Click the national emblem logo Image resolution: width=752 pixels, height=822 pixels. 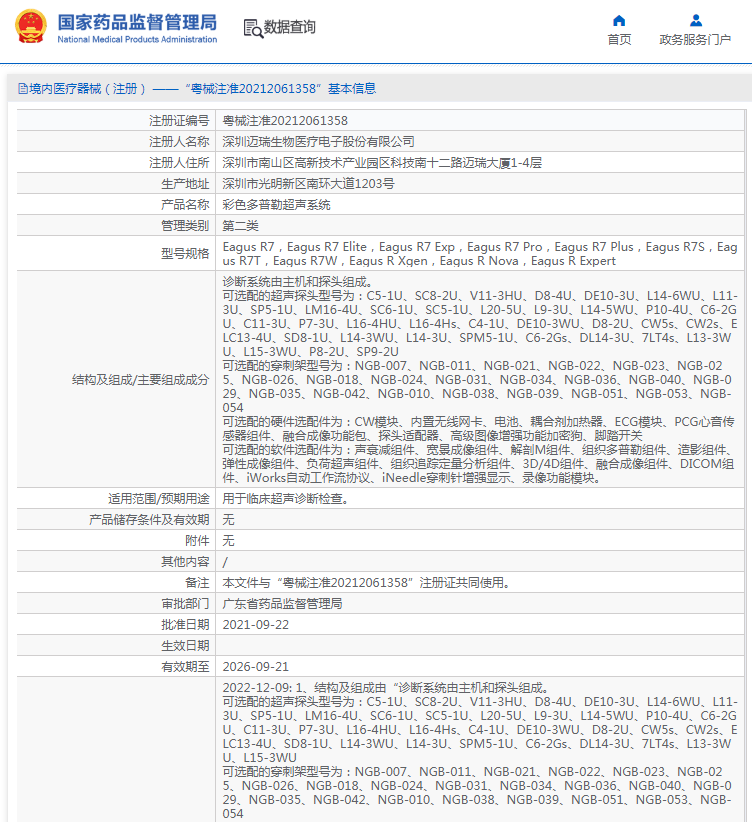(x=30, y=27)
